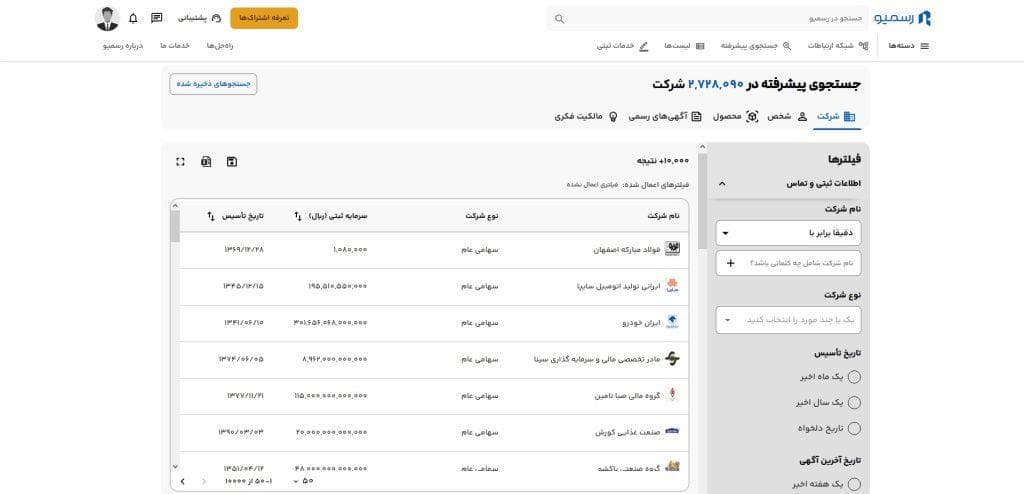Click the جستجوهای ذخیره شده button
This screenshot has height=494, width=1024.
click(x=213, y=84)
